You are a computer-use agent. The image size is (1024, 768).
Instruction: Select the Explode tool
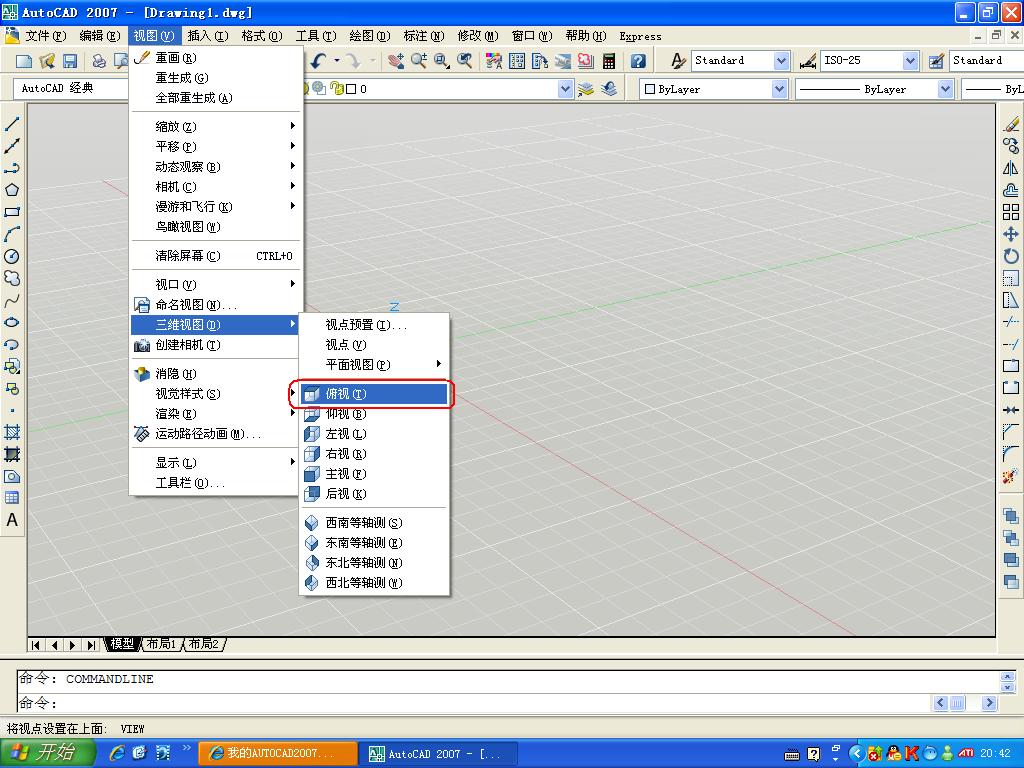click(1011, 476)
